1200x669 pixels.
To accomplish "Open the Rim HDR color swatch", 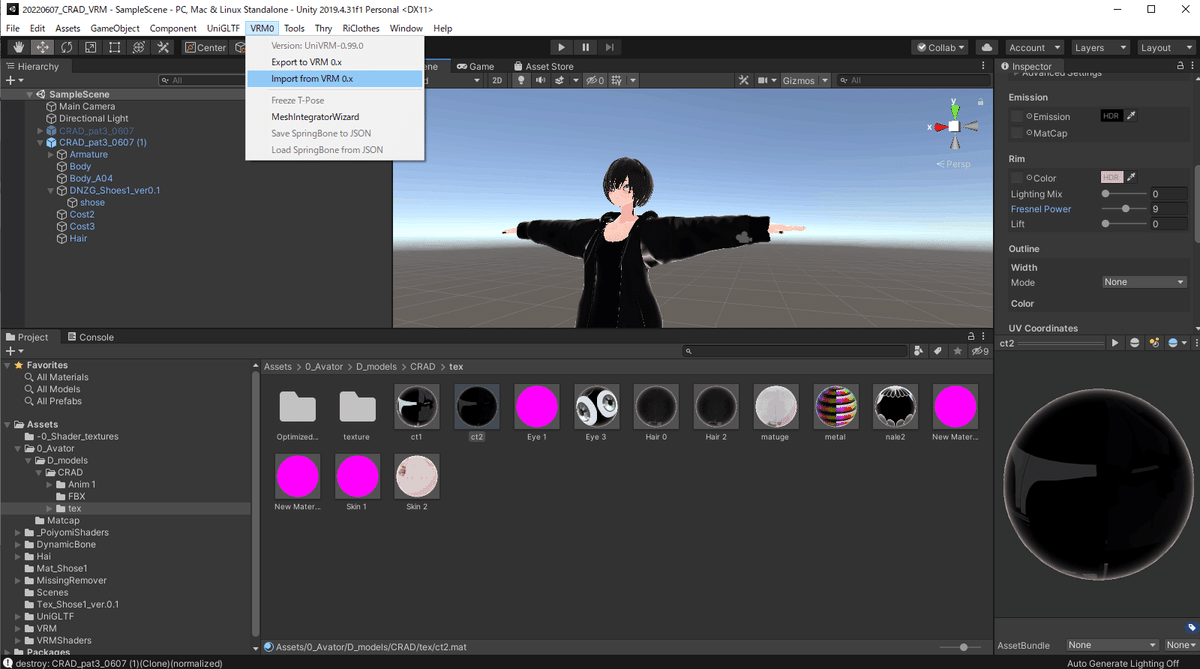I will click(1111, 178).
